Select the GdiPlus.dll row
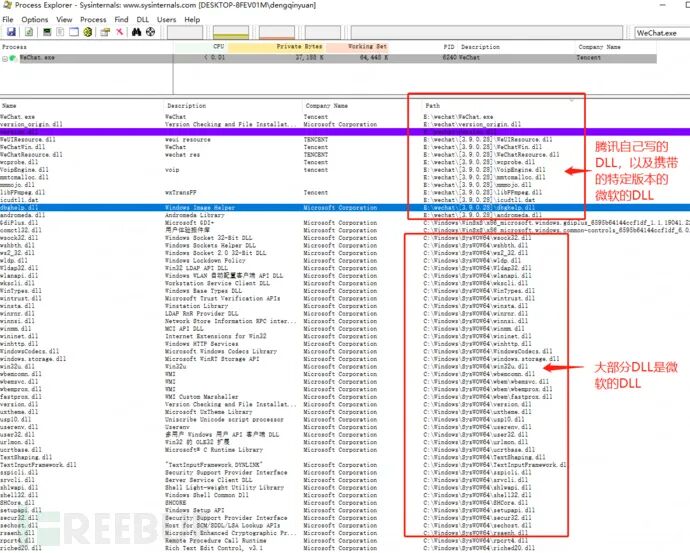 click(x=345, y=223)
